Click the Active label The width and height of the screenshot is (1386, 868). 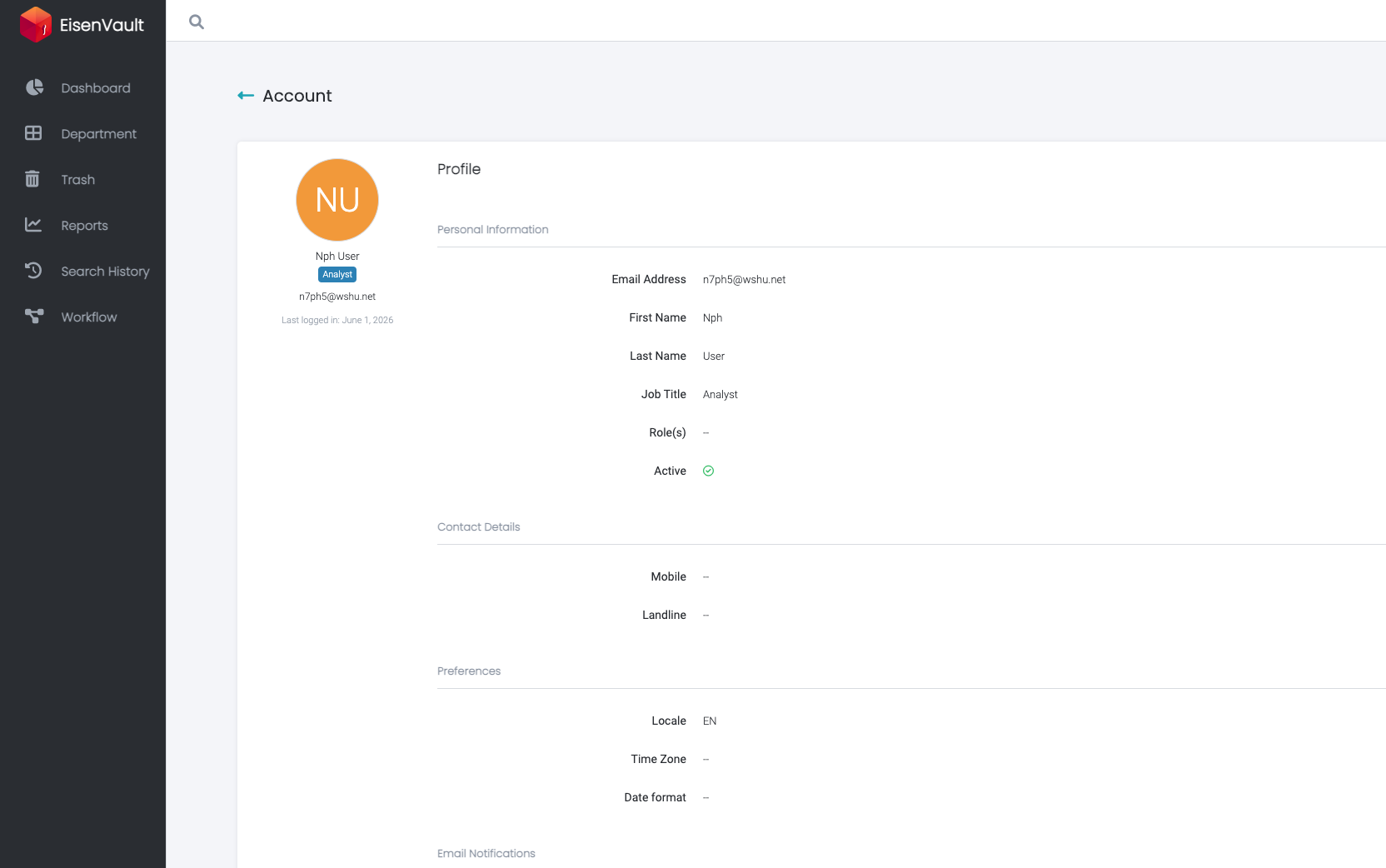[671, 471]
